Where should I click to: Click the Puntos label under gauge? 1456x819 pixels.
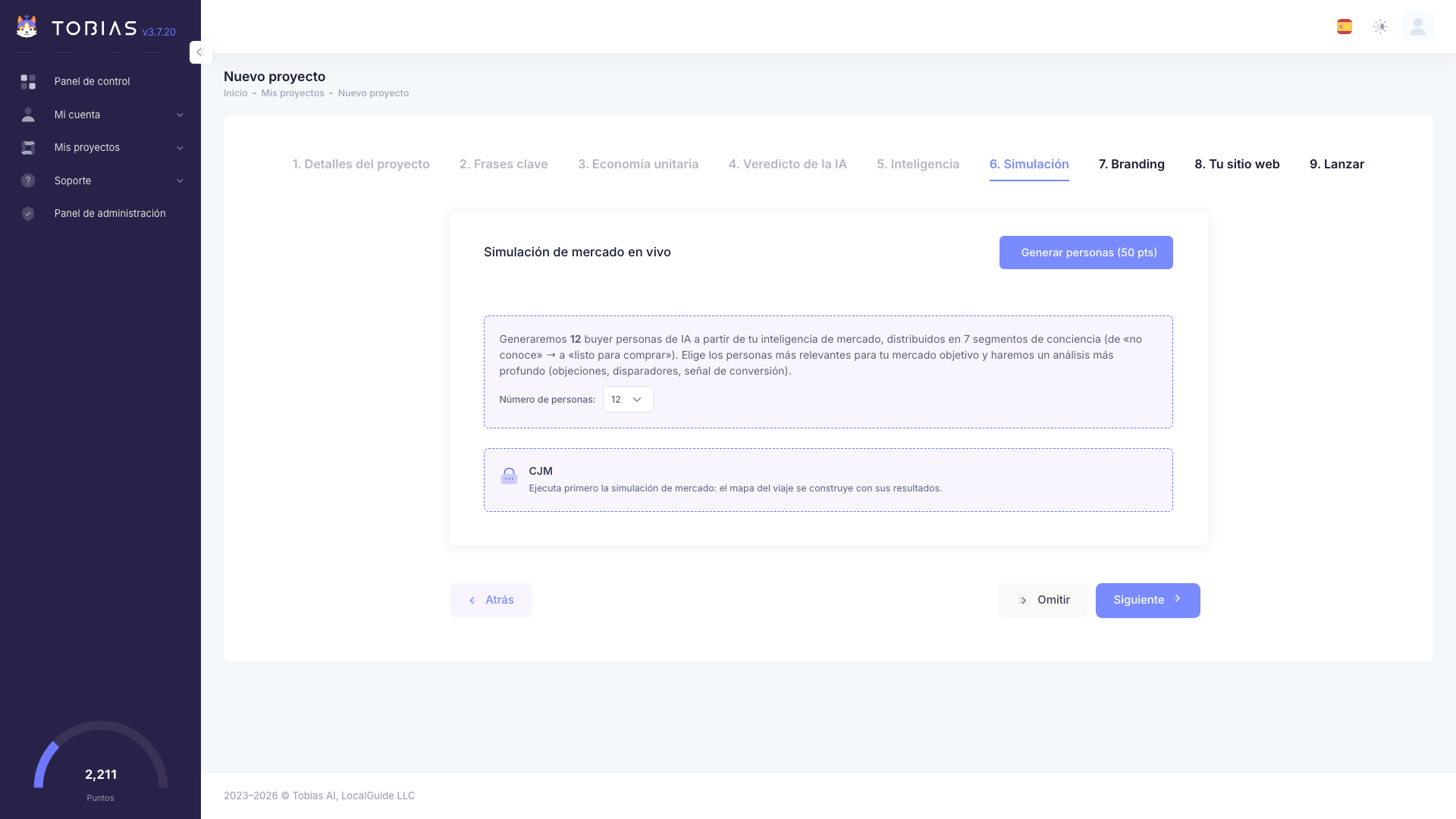[x=100, y=799]
